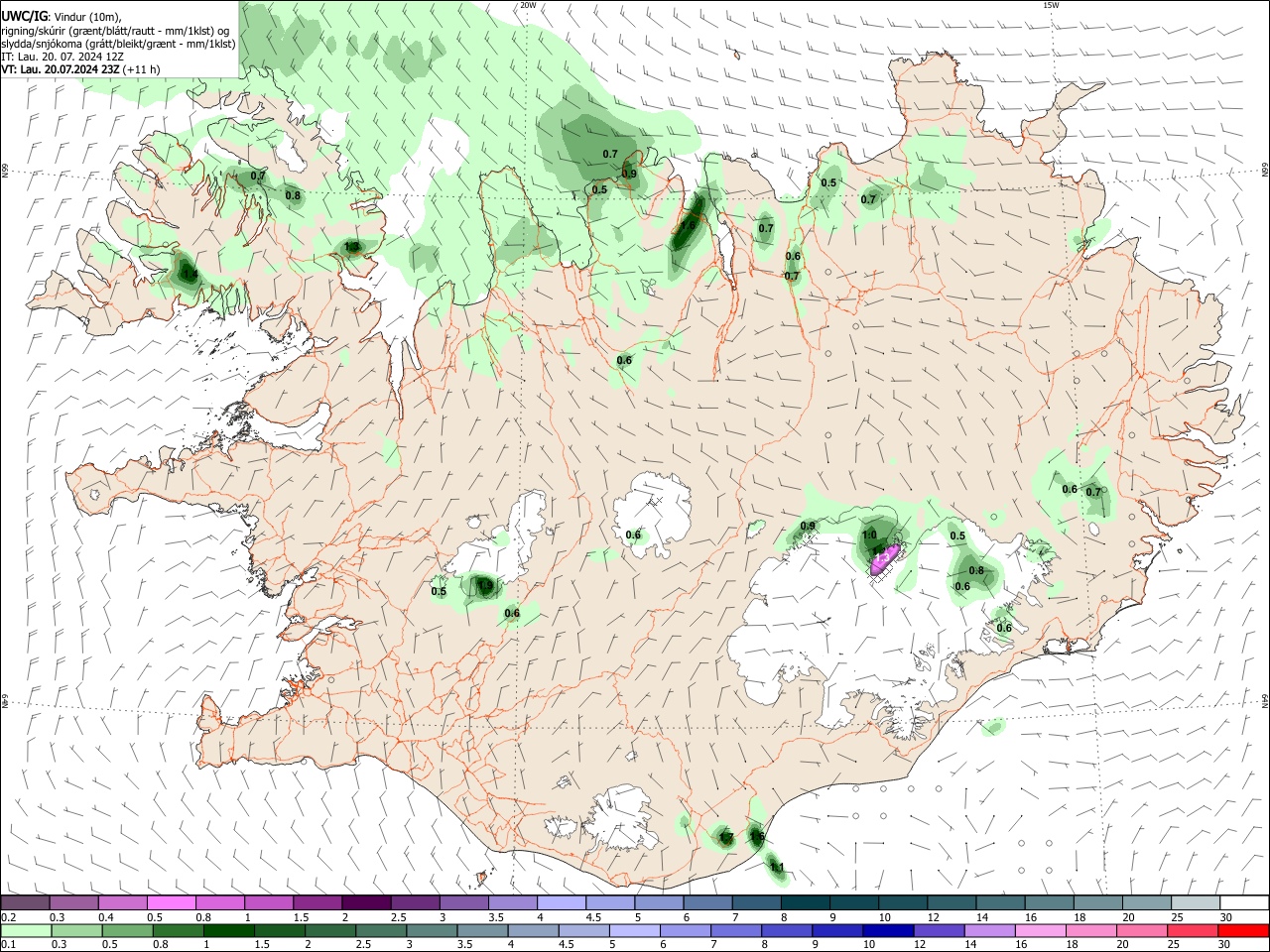Click the valid time 'VT: Lau. 20.07.2024 23Z (+11 h)'
This screenshot has width=1270, height=952.
coord(80,69)
